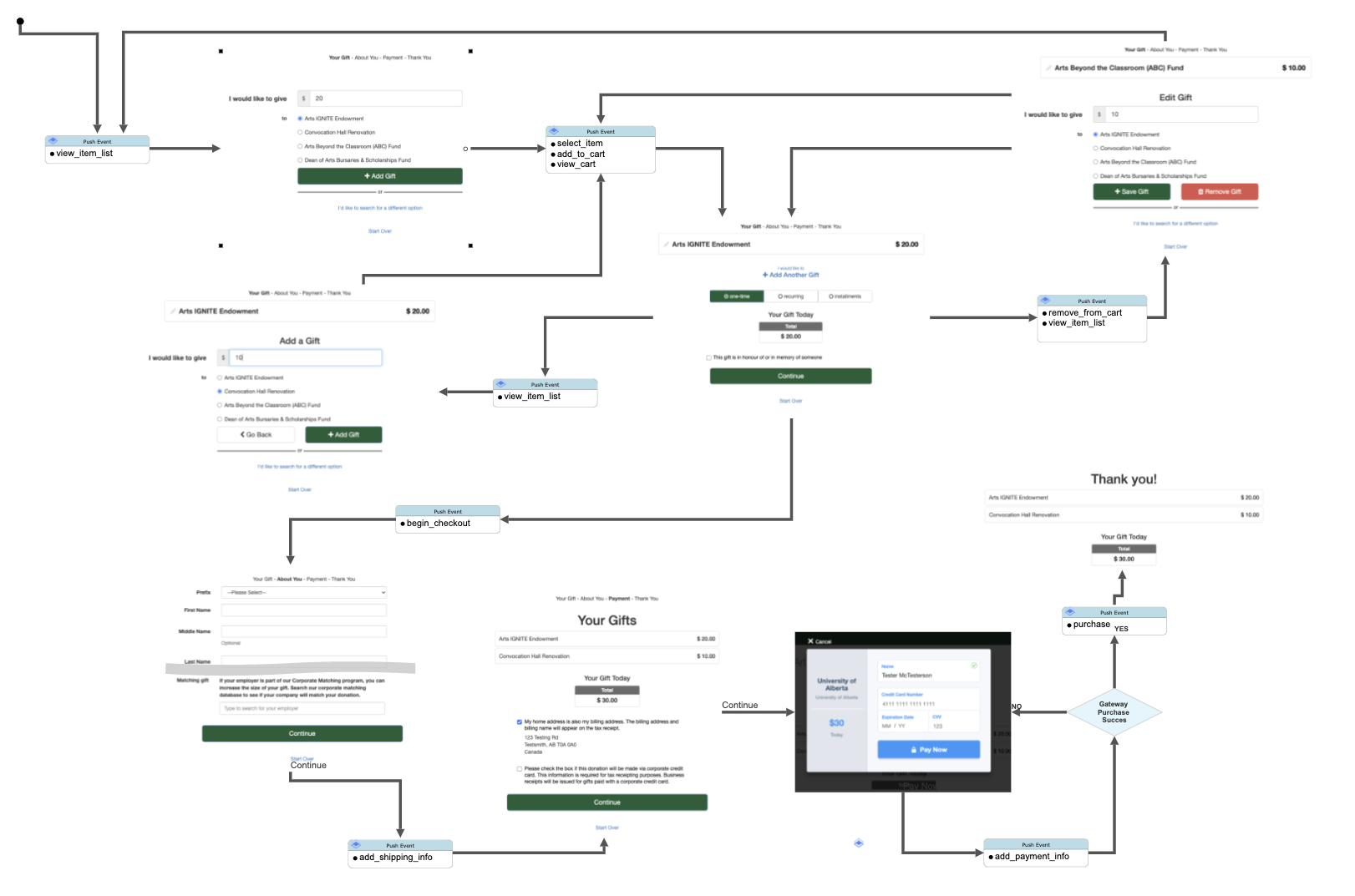
Task: Click the $30 amount in payment dialog
Action: click(836, 723)
